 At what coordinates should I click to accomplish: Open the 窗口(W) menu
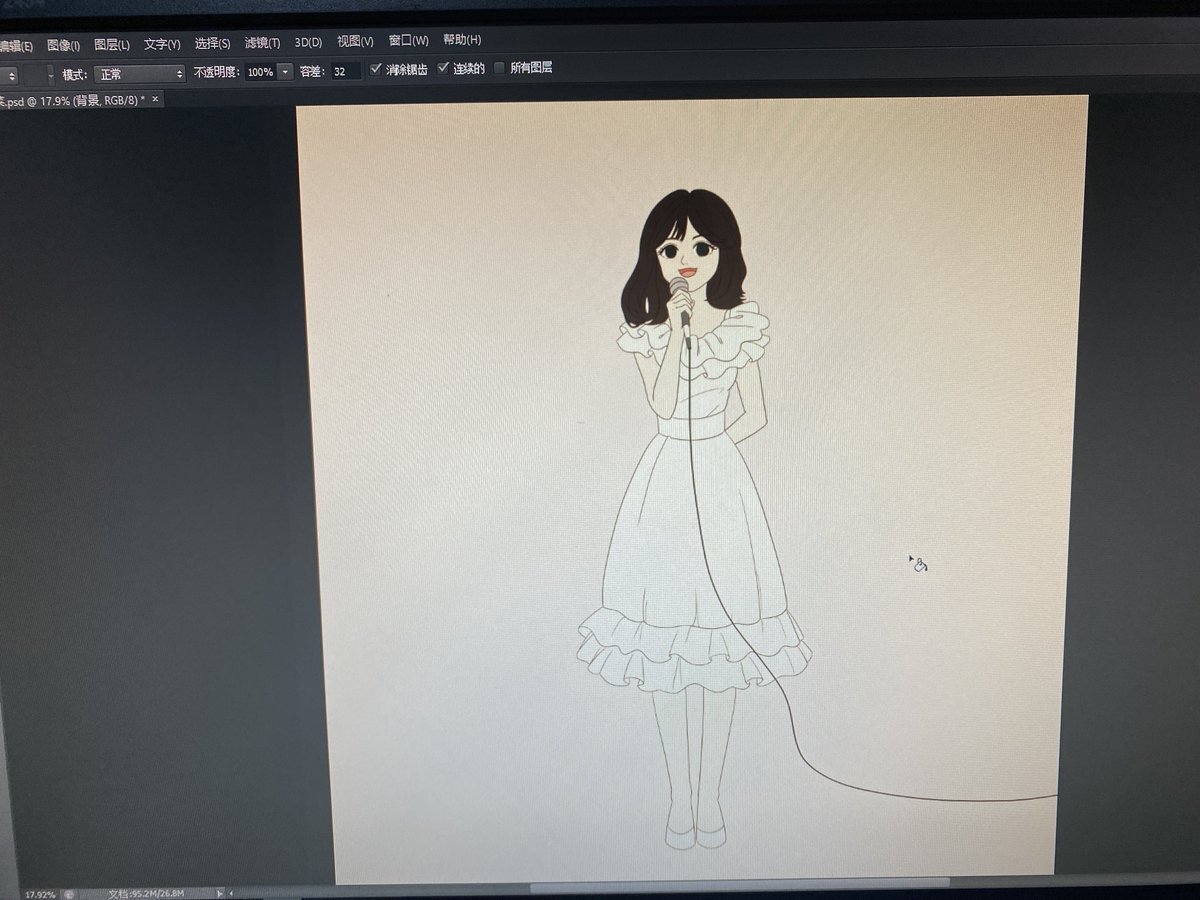408,41
